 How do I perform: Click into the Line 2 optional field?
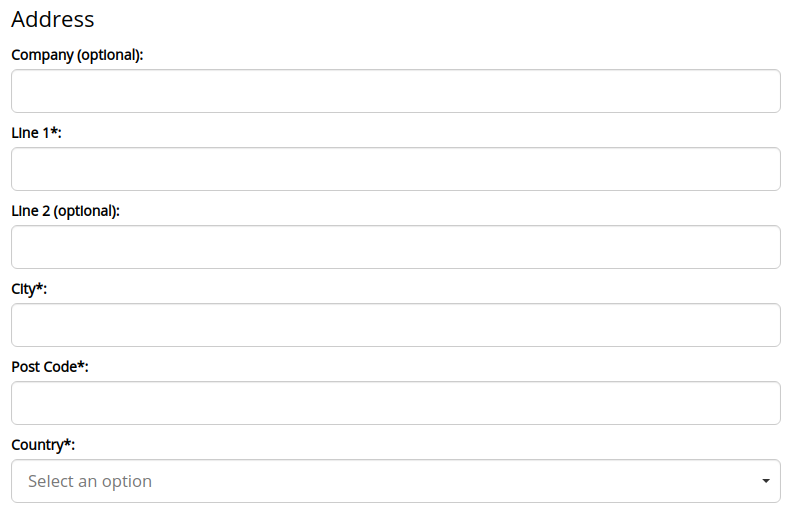click(395, 247)
